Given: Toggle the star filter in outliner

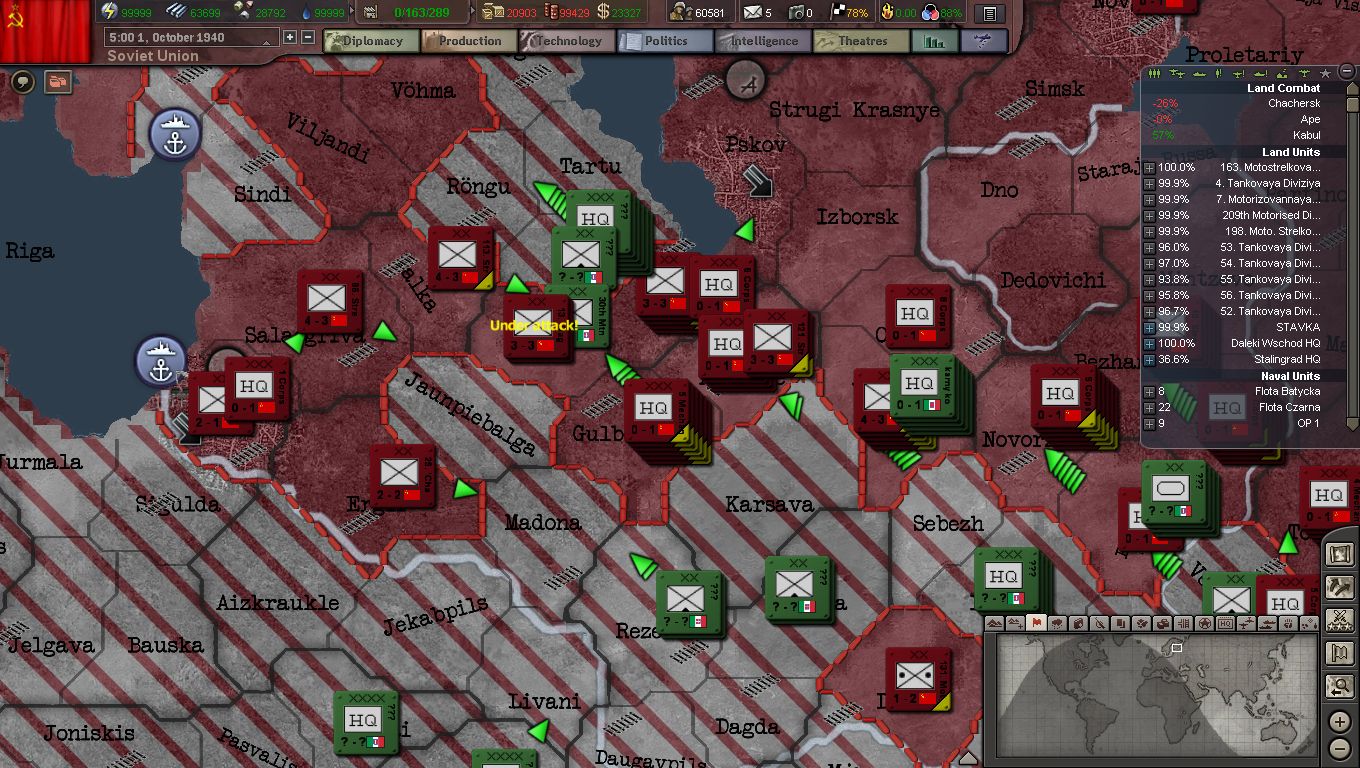Looking at the screenshot, I should (x=1325, y=74).
